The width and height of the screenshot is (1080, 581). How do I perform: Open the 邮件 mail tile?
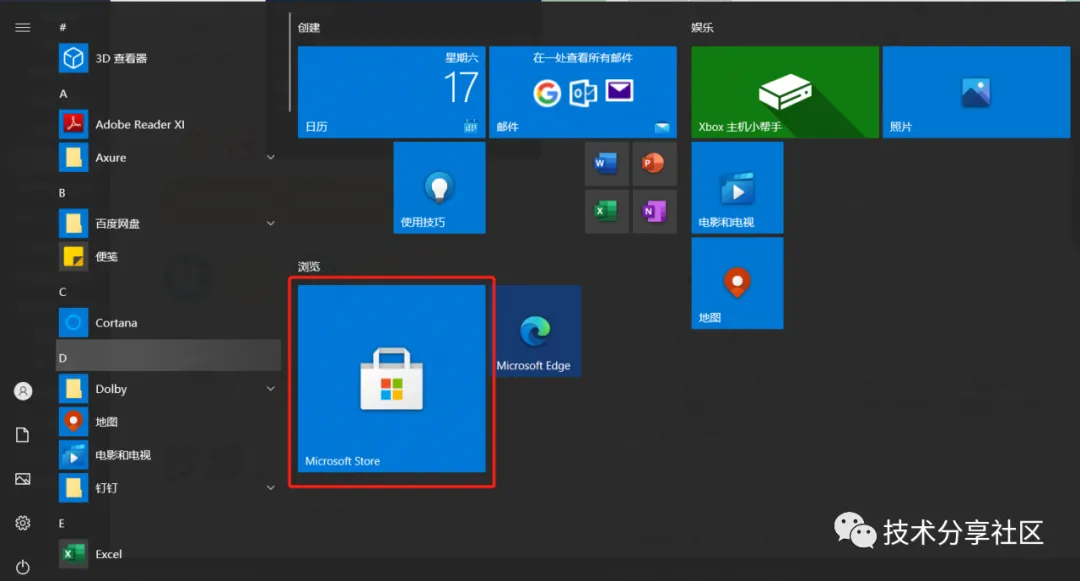point(583,92)
